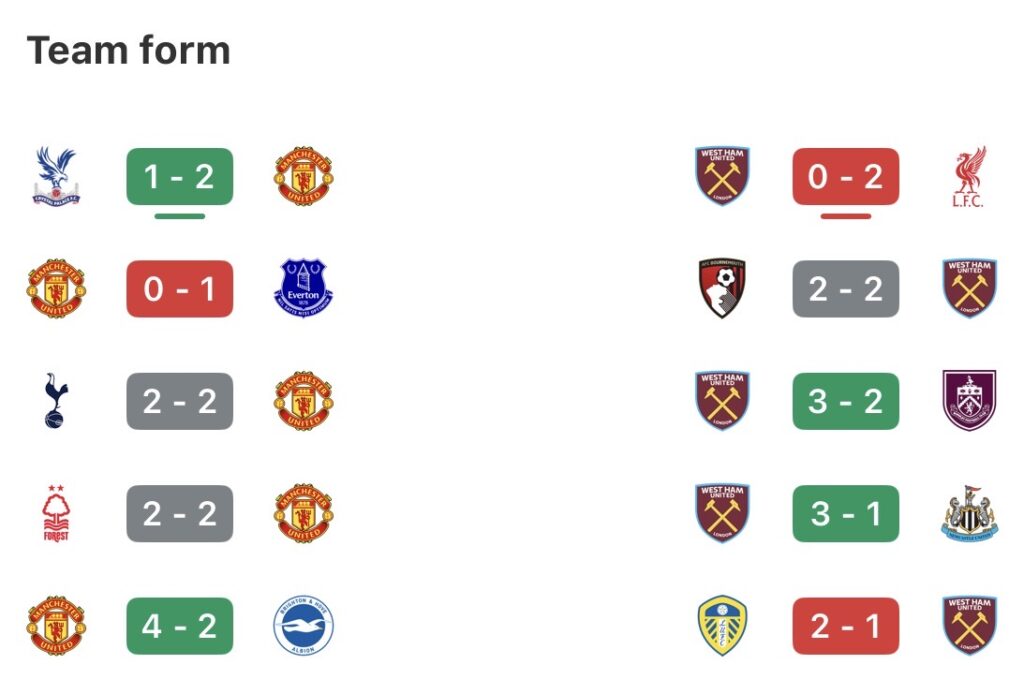Screen dimensions: 1024x694
Task: Click the Crystal Palace club crest
Action: pos(56,176)
